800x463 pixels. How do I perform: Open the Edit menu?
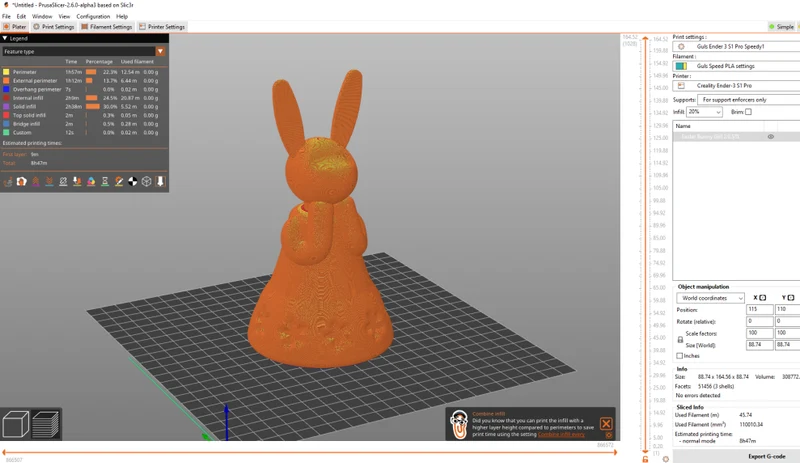point(21,16)
